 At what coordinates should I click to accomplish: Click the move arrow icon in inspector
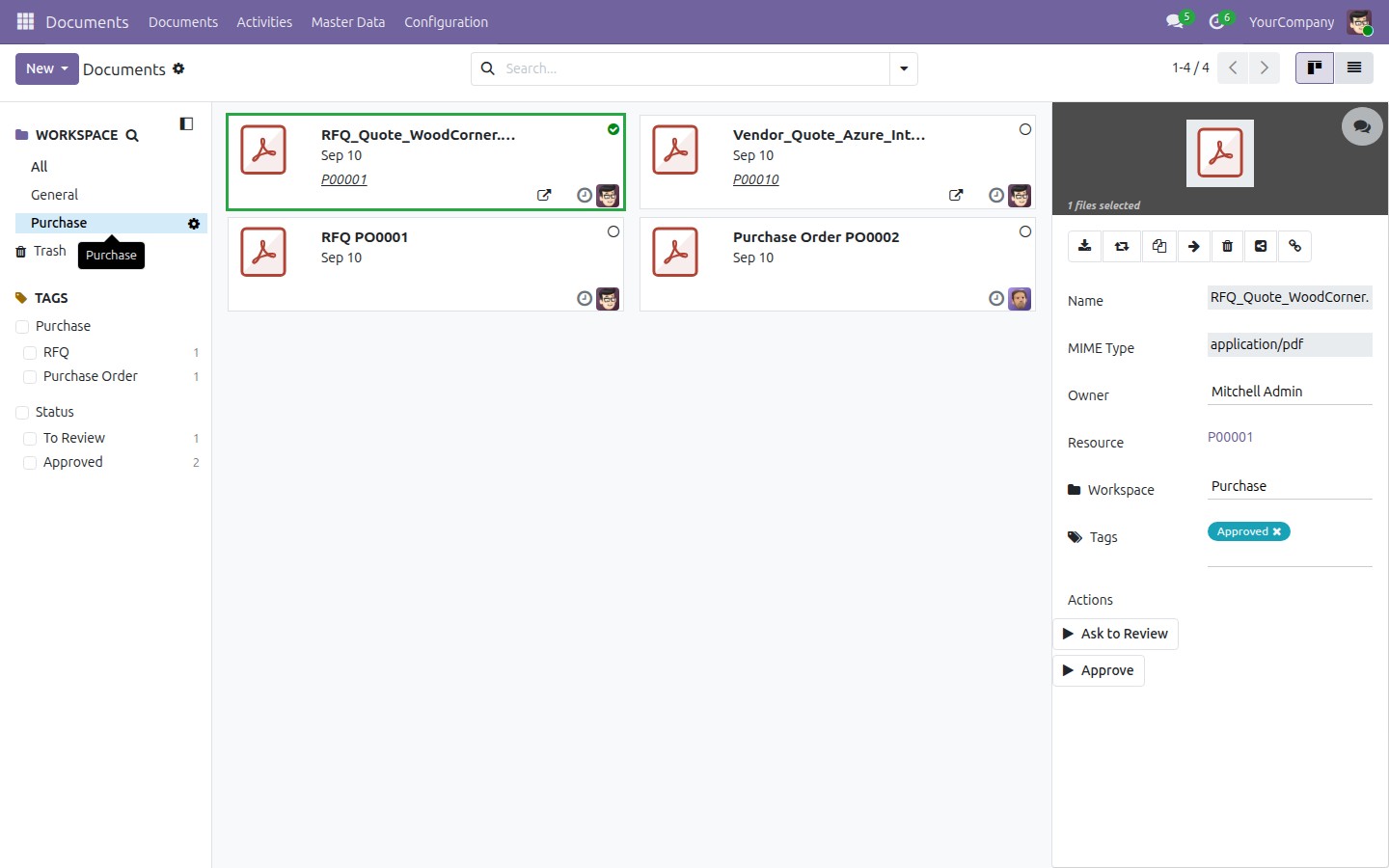pyautogui.click(x=1194, y=246)
